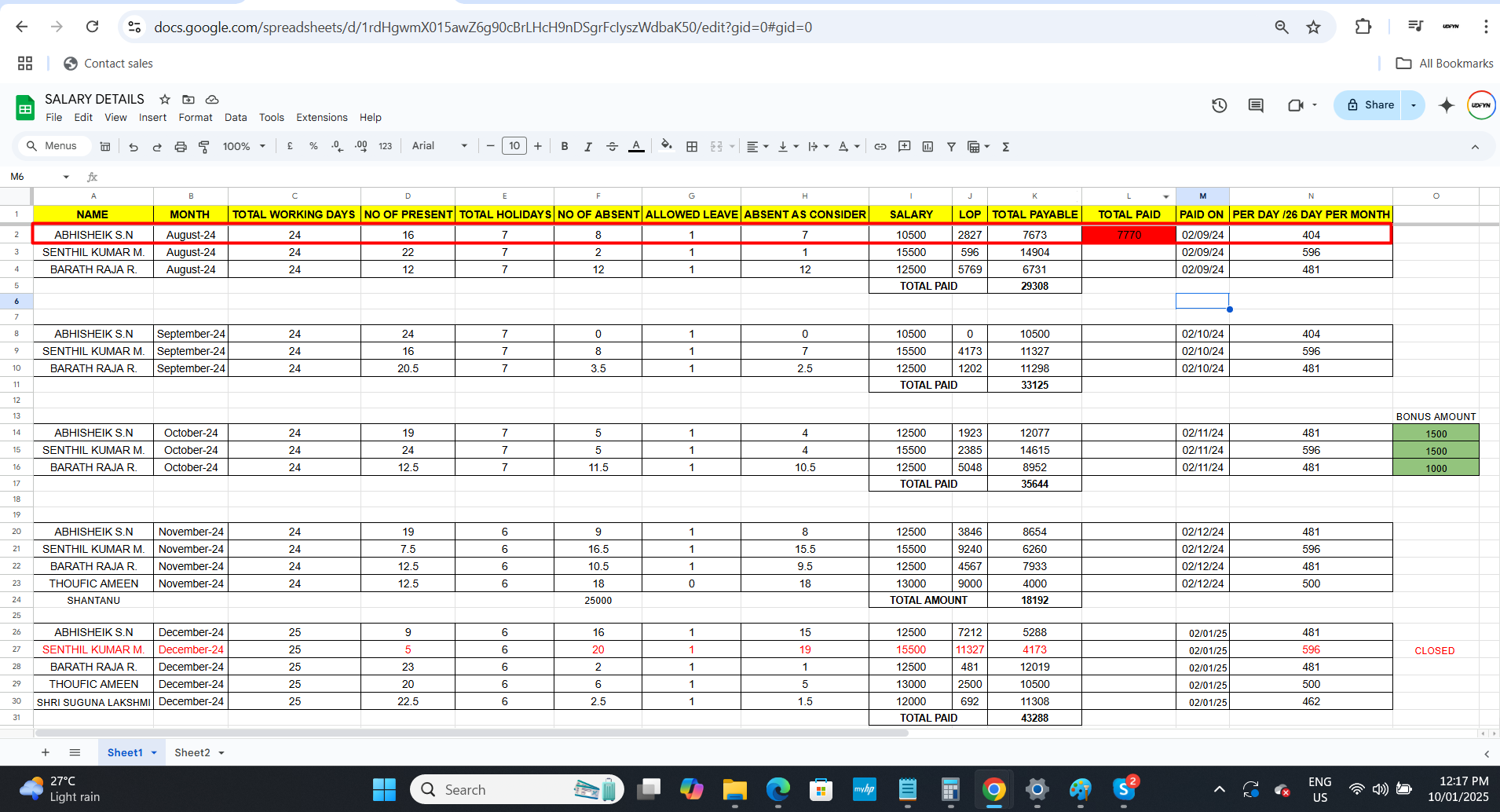
Task: Open the Format menu
Action: (x=196, y=117)
